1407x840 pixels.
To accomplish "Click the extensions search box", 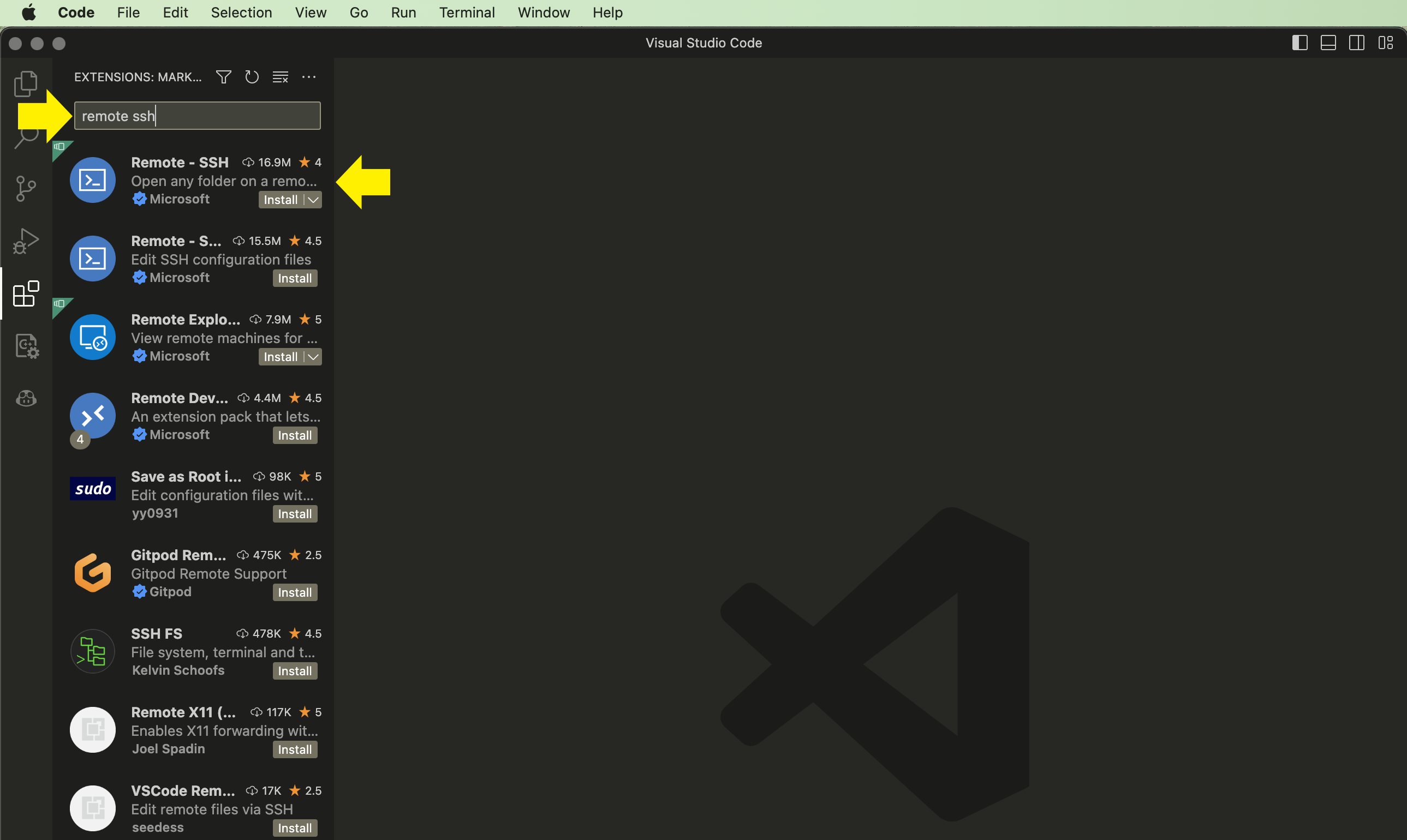I will tap(197, 116).
